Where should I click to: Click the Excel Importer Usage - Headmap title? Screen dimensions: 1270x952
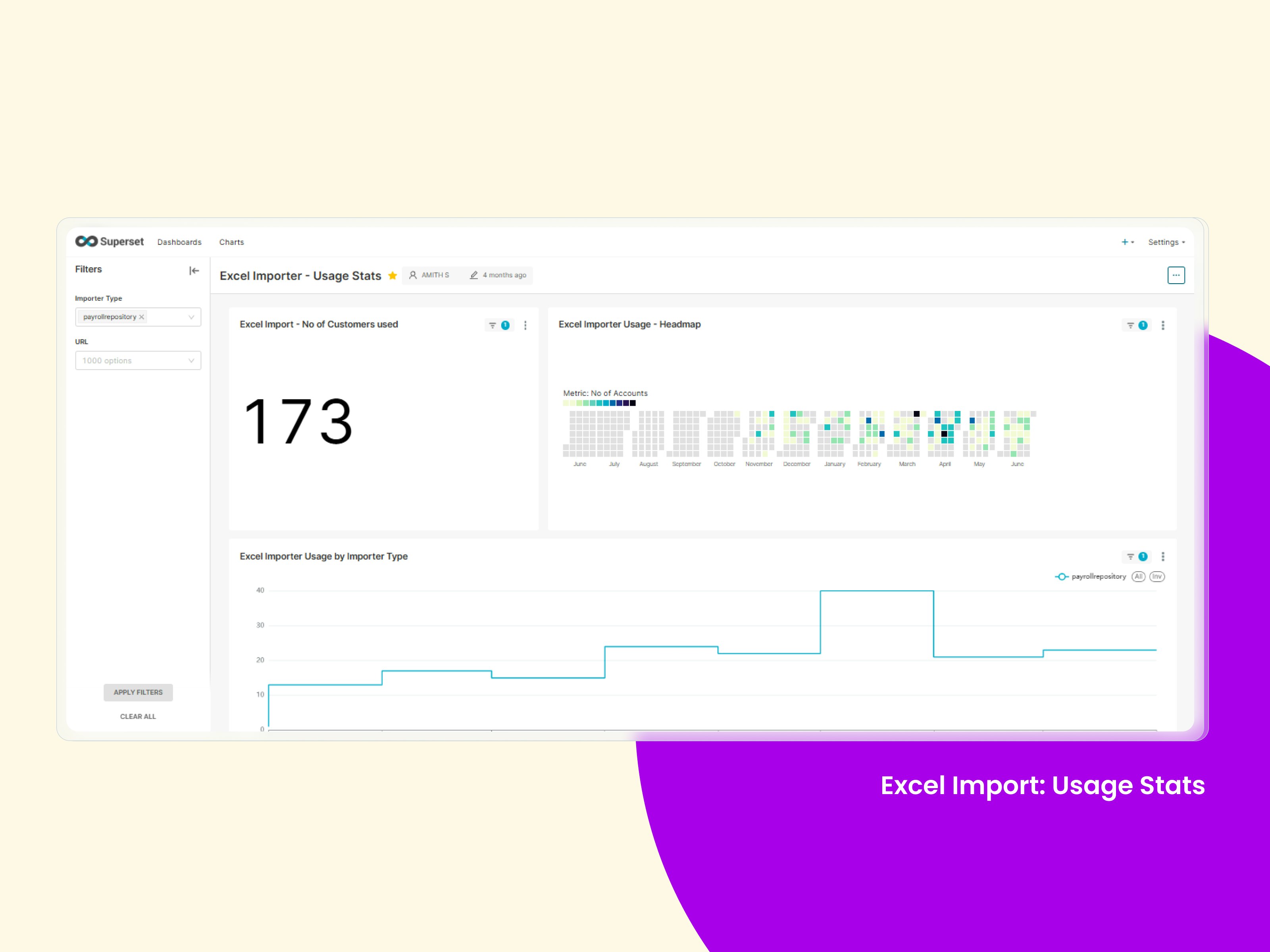629,324
